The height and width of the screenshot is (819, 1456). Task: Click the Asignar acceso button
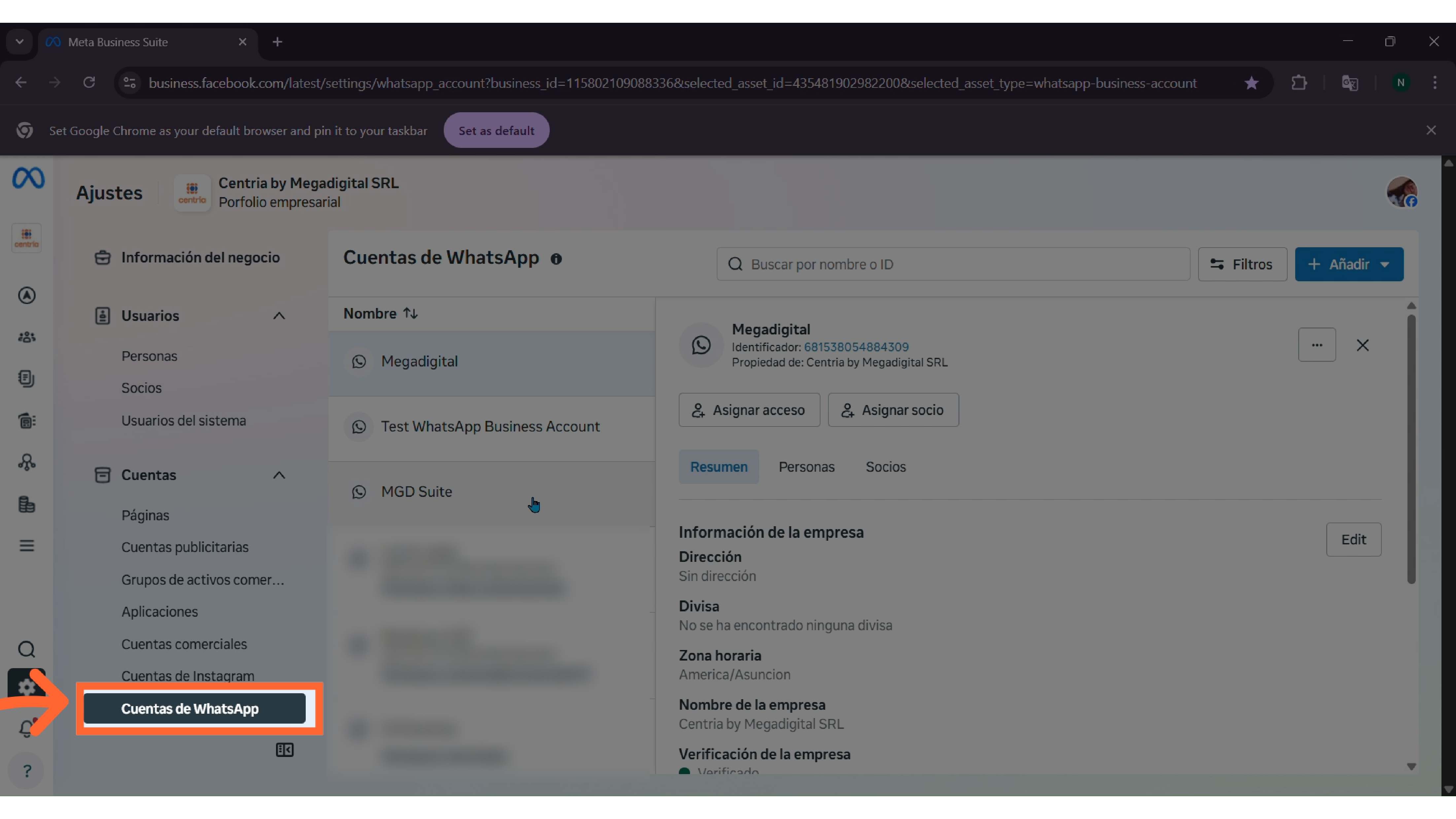pos(749,410)
